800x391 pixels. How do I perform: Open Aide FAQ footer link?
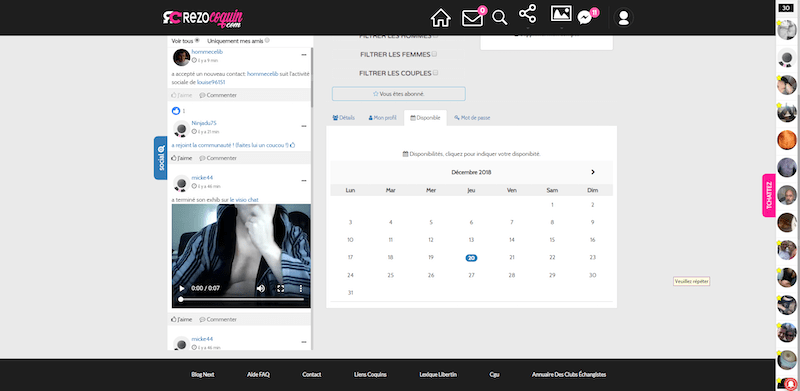tap(258, 375)
